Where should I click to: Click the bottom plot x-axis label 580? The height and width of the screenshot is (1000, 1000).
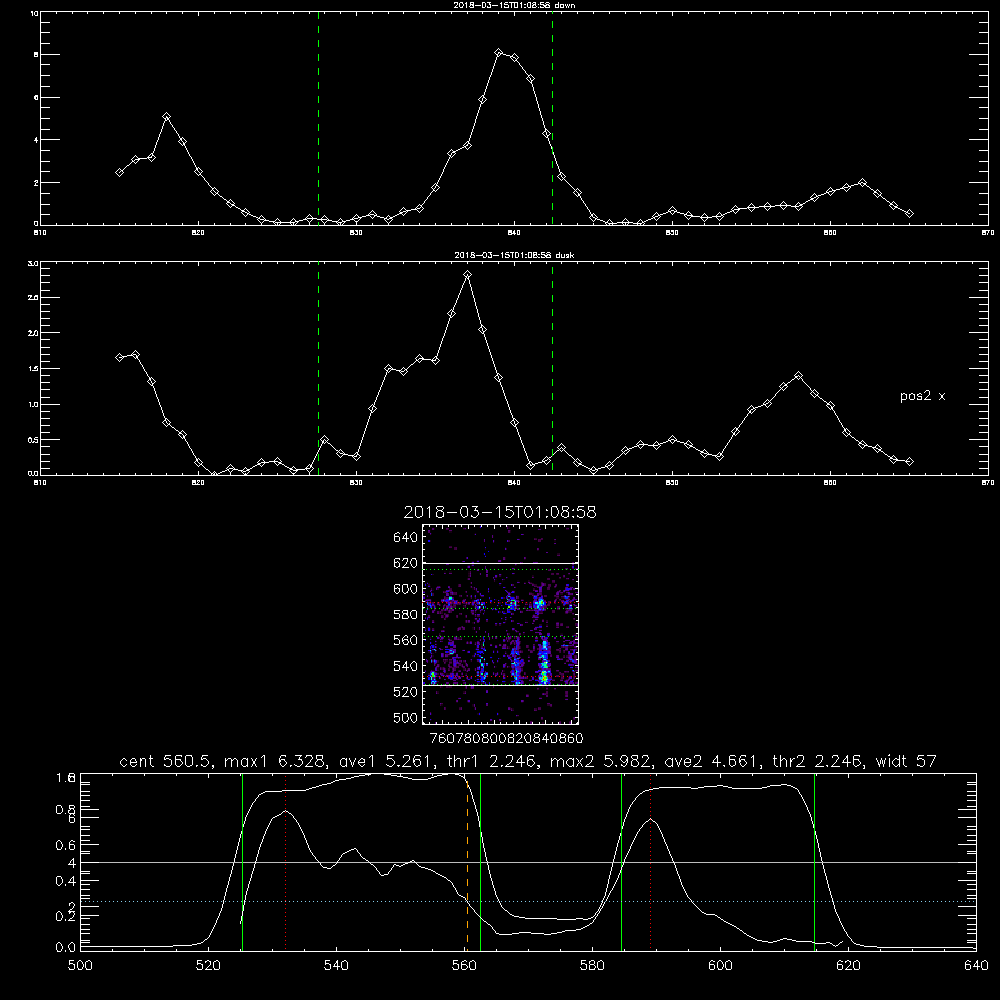pos(592,966)
